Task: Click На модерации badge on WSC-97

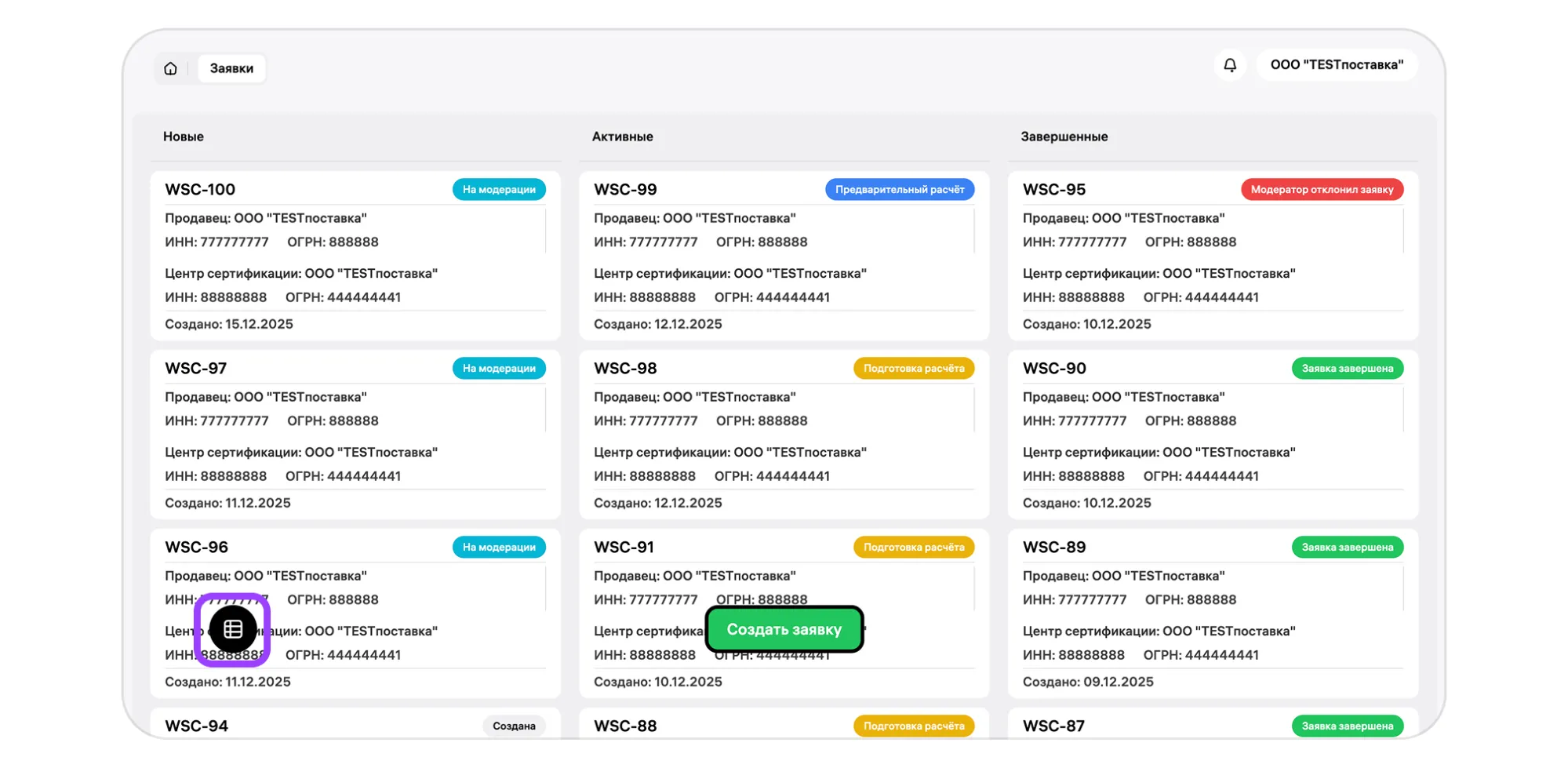Action: tap(499, 369)
